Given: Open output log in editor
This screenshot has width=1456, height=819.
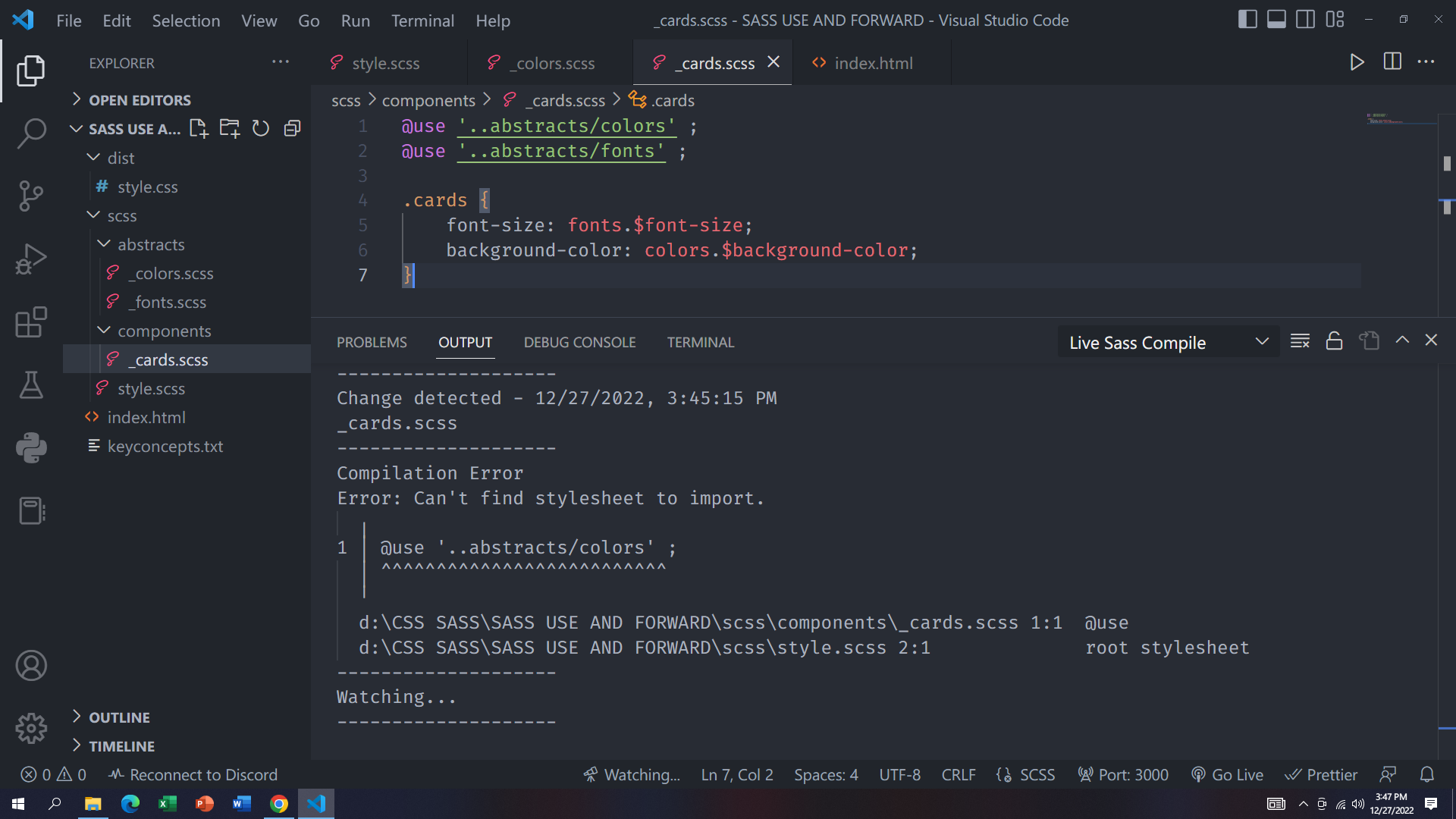Looking at the screenshot, I should (1369, 341).
